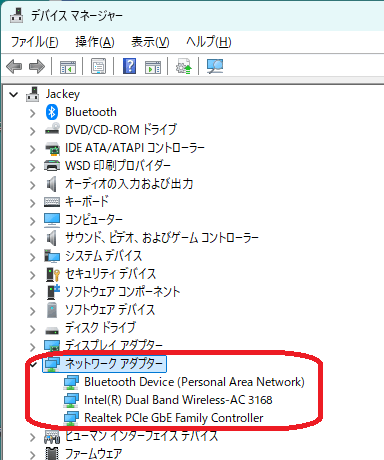
Task: Click the keyboard category icon
Action: tap(52, 202)
